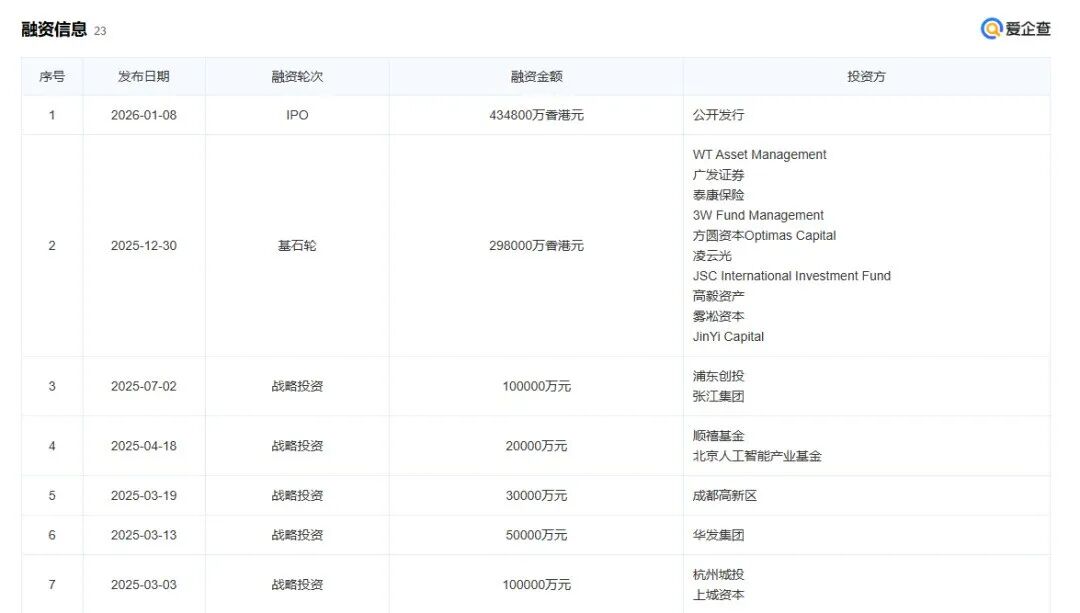This screenshot has width=1080, height=613.
Task: Click the record count 23
Action: (100, 31)
